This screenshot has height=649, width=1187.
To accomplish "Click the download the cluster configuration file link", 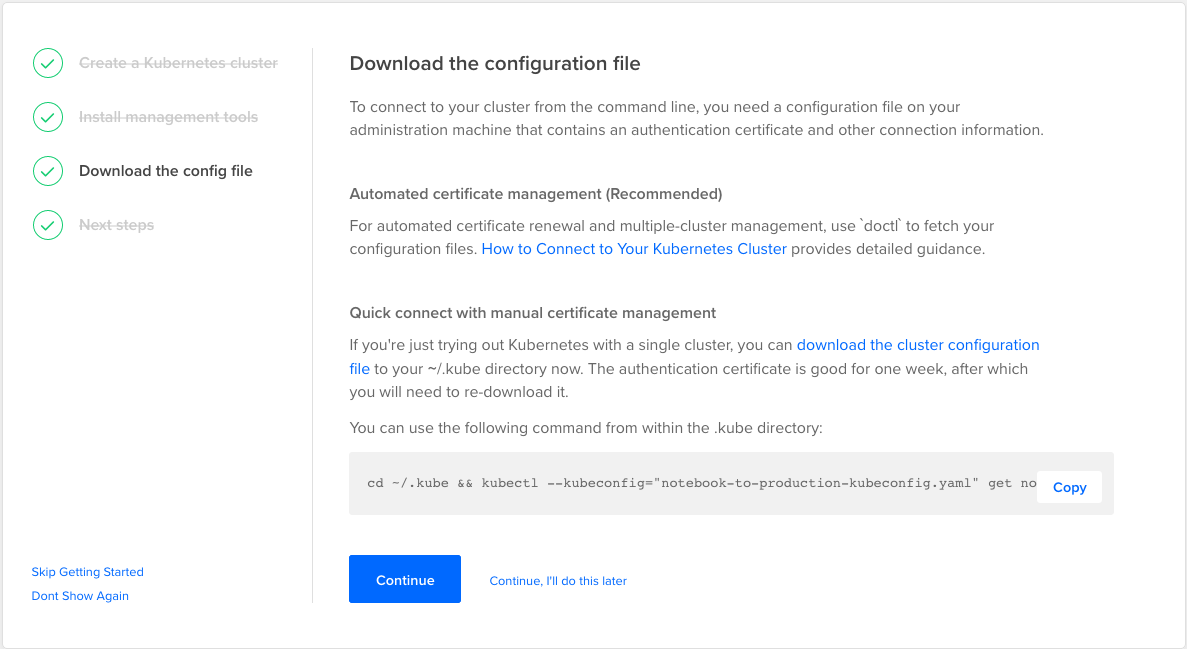I will coord(917,345).
